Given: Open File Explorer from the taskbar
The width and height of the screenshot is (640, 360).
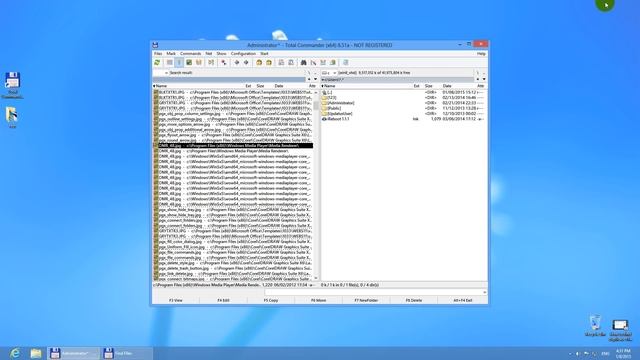Looking at the screenshot, I should 36,353.
